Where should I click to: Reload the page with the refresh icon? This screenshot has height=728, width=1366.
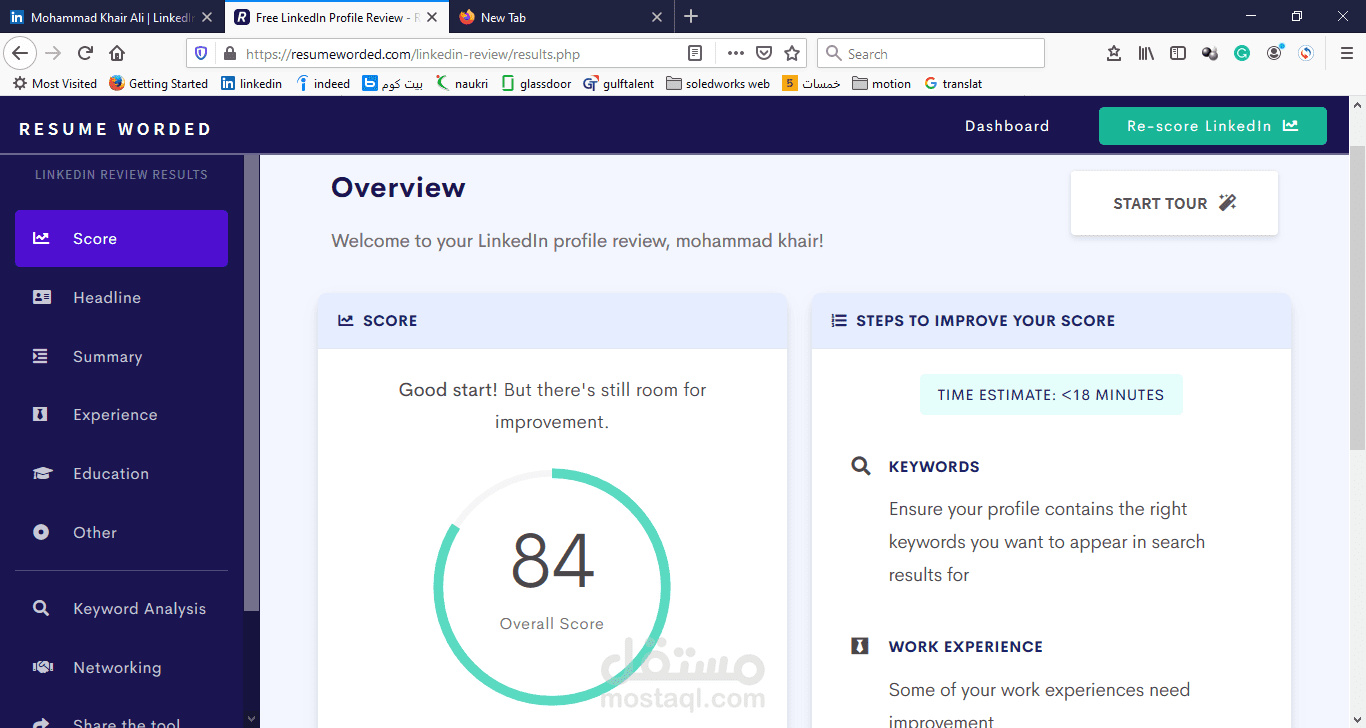pyautogui.click(x=86, y=53)
